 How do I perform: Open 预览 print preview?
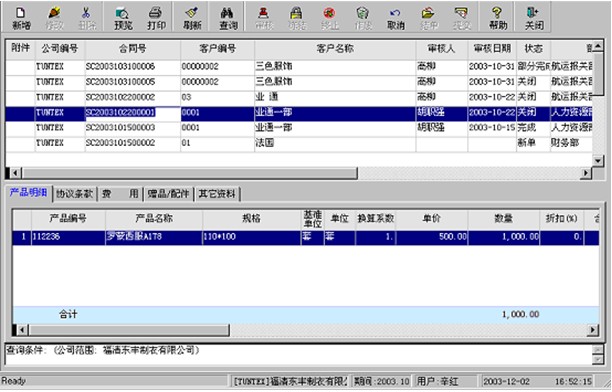pyautogui.click(x=123, y=18)
